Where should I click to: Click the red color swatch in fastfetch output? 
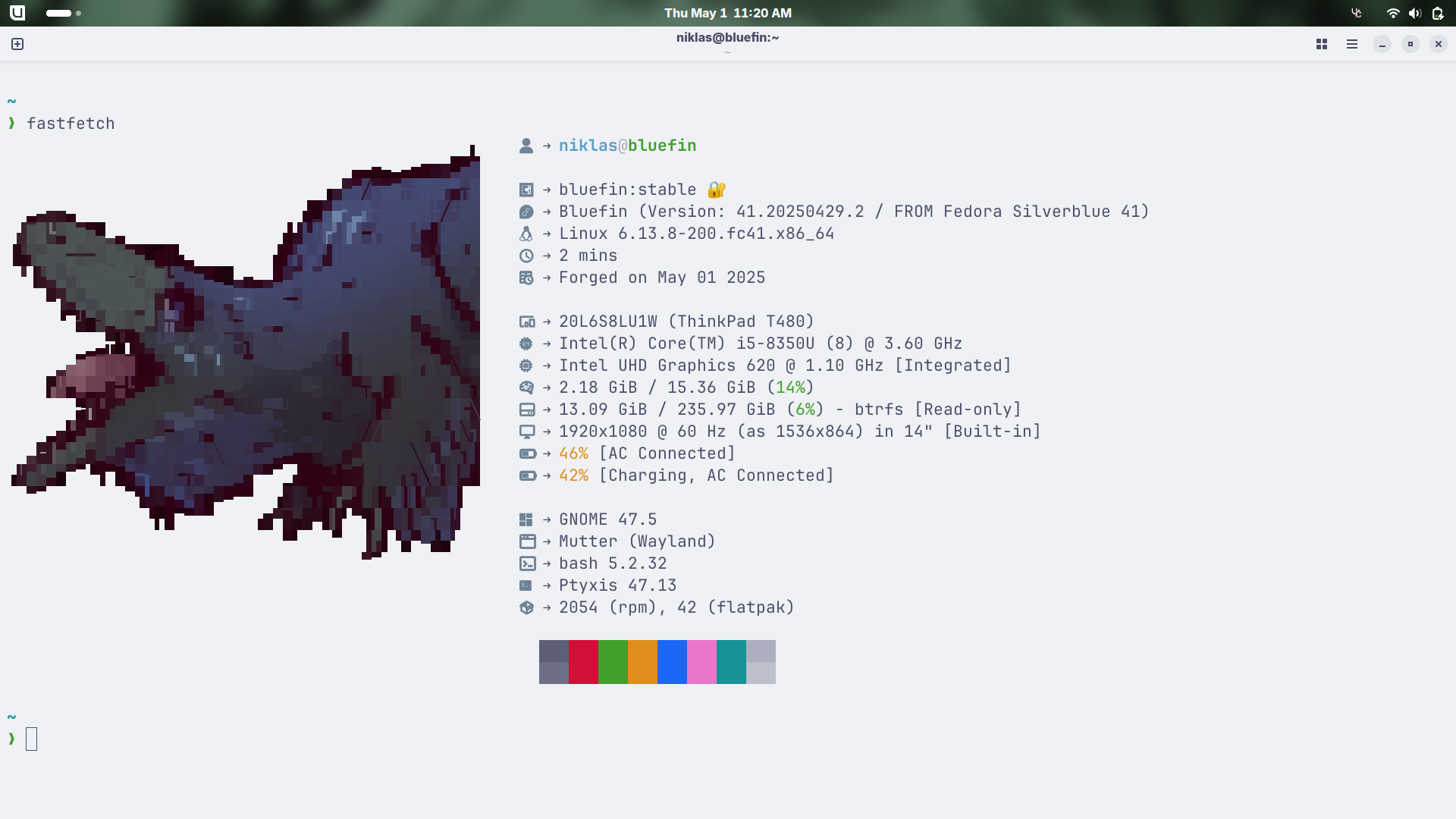pos(583,662)
